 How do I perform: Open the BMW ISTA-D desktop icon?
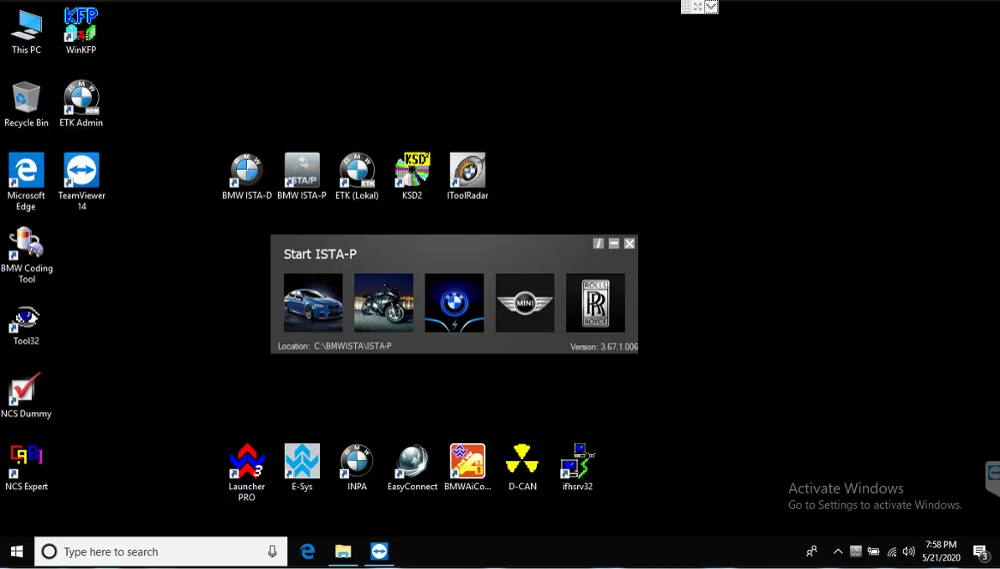pos(247,177)
